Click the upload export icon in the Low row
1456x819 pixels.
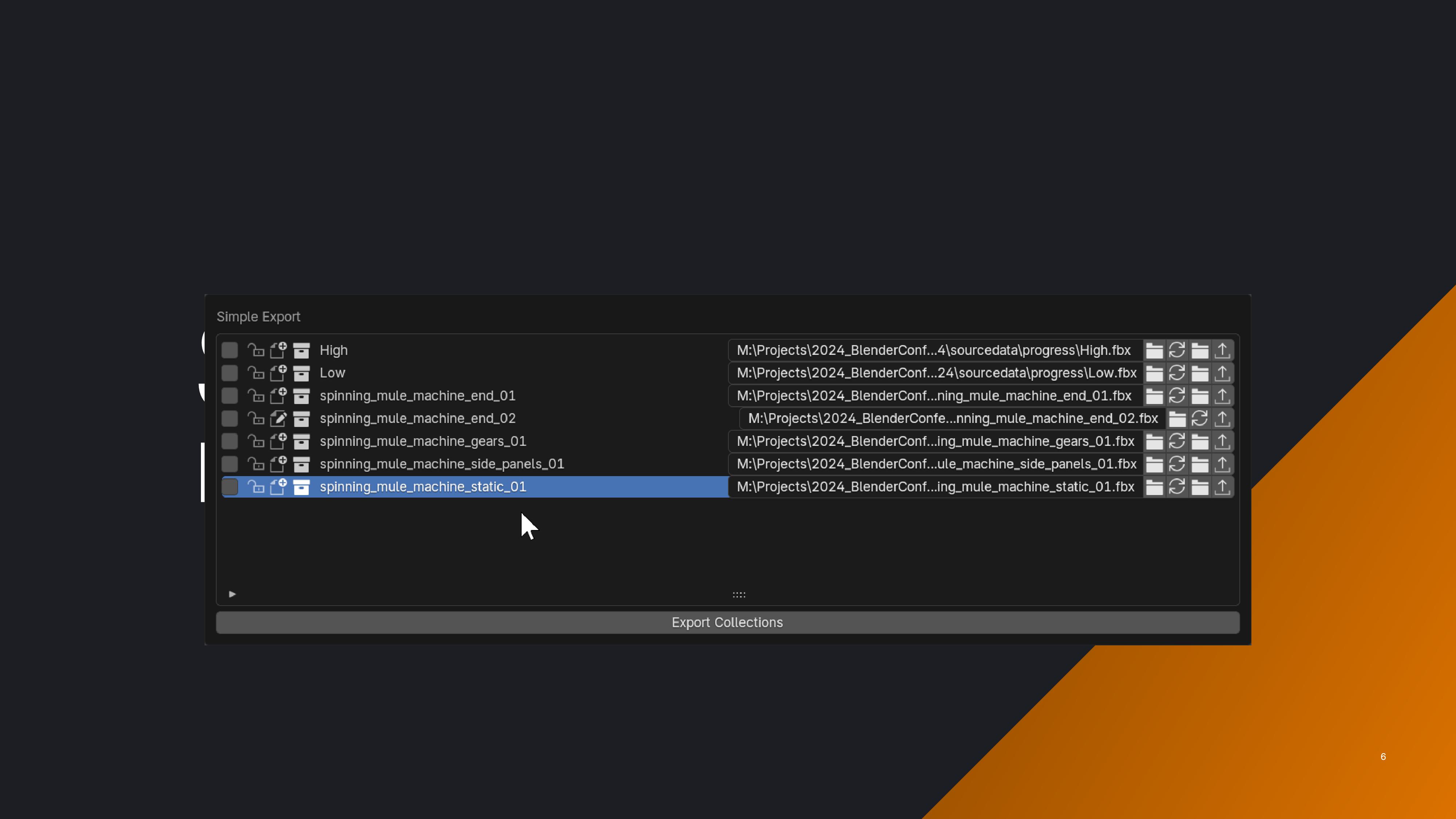(x=1222, y=373)
